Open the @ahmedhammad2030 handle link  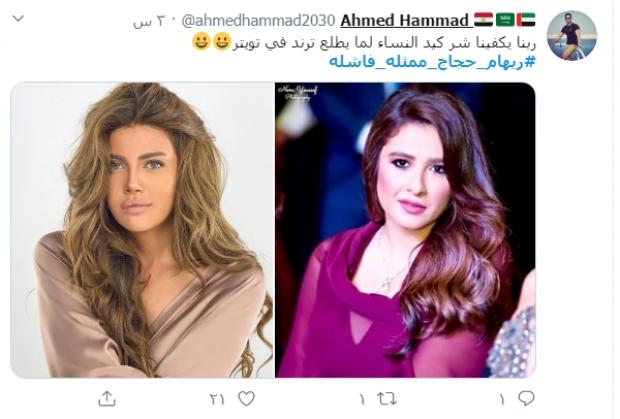click(258, 21)
